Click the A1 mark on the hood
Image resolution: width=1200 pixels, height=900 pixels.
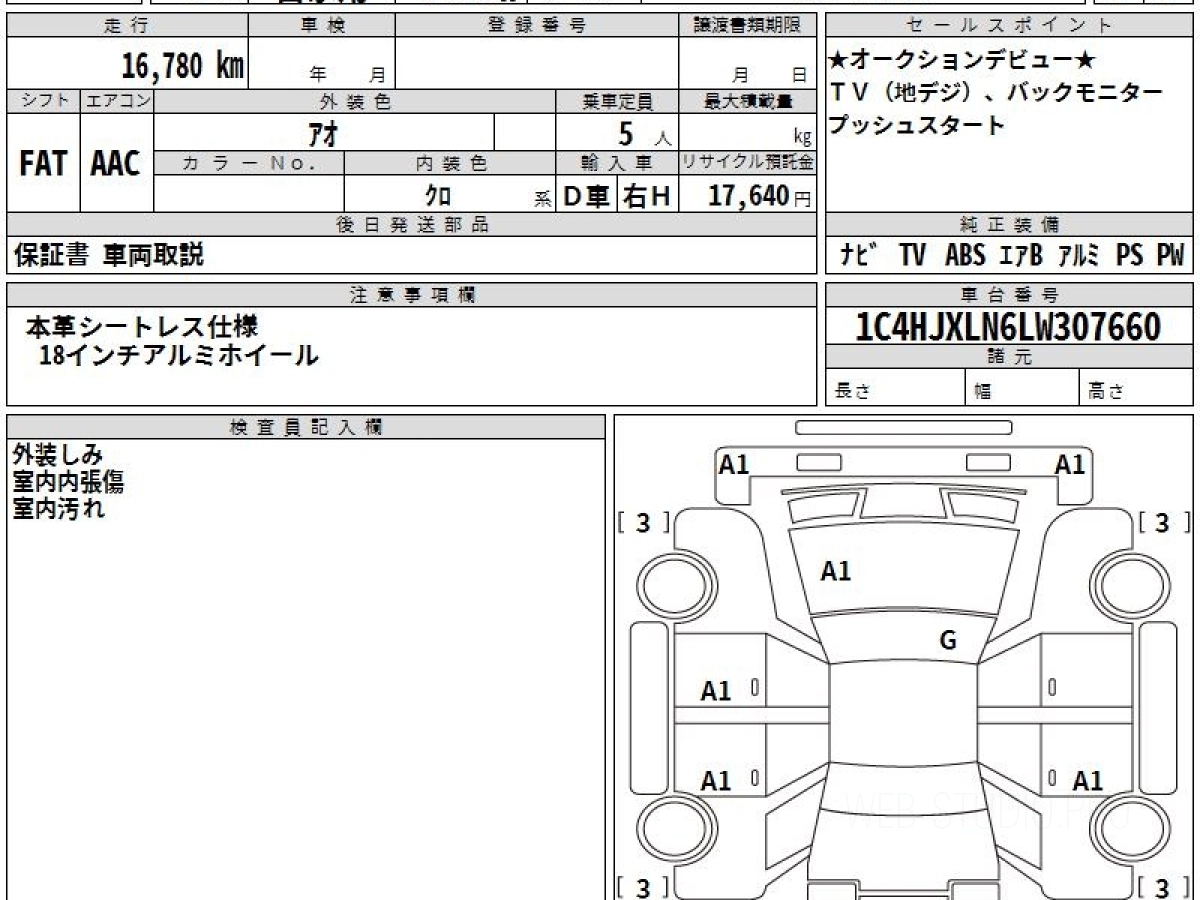click(x=836, y=571)
